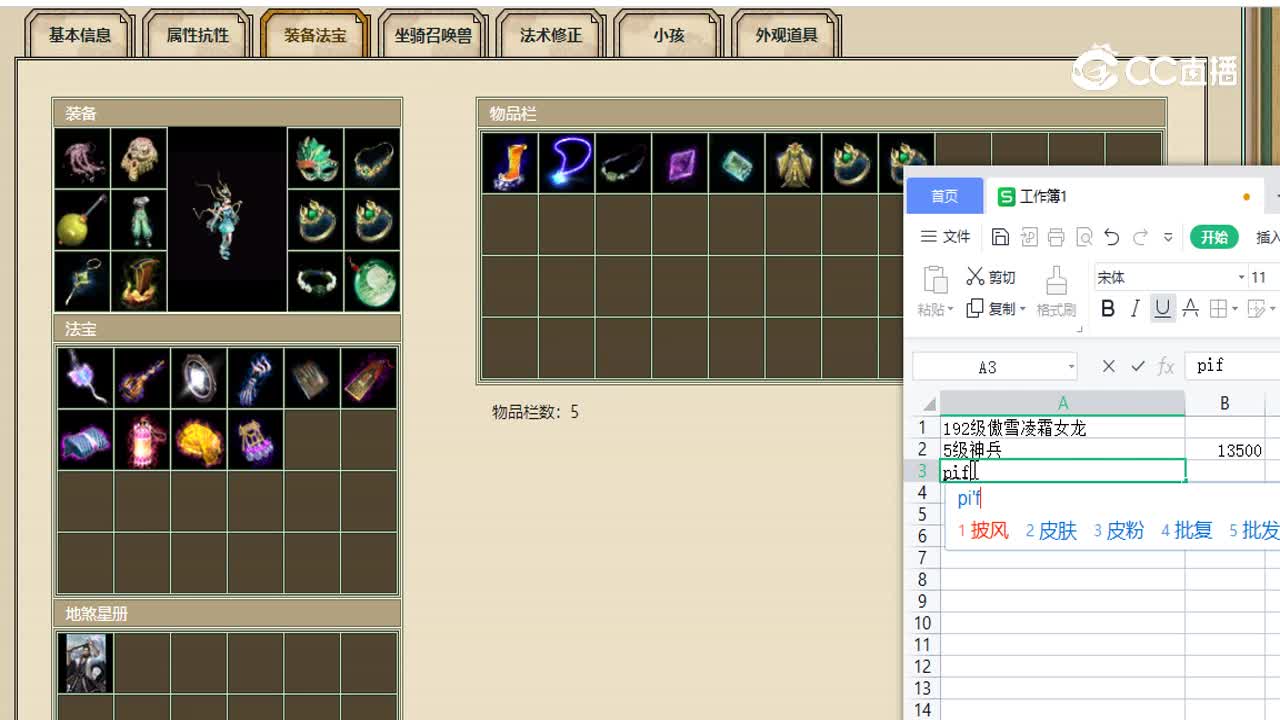
Task: Select the orange boots in 物品栏
Action: click(x=509, y=163)
